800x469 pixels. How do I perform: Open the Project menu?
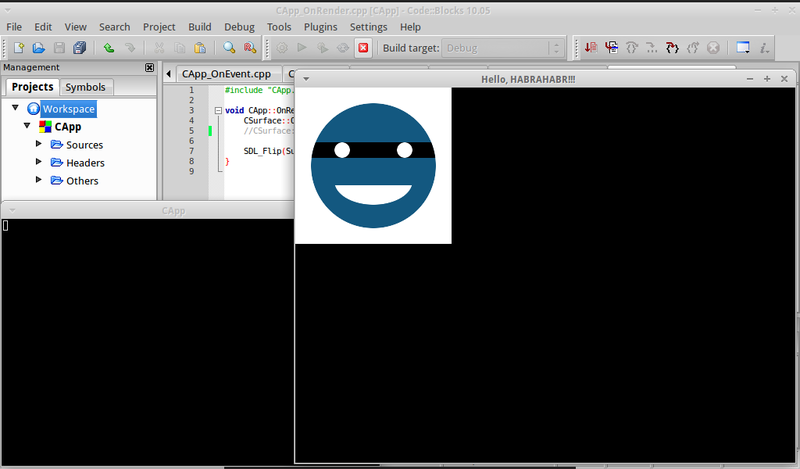[159, 27]
